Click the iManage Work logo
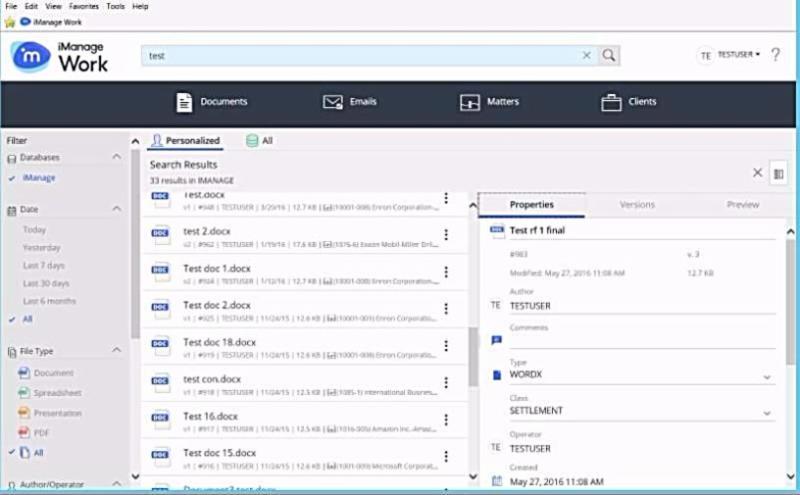 click(x=61, y=57)
